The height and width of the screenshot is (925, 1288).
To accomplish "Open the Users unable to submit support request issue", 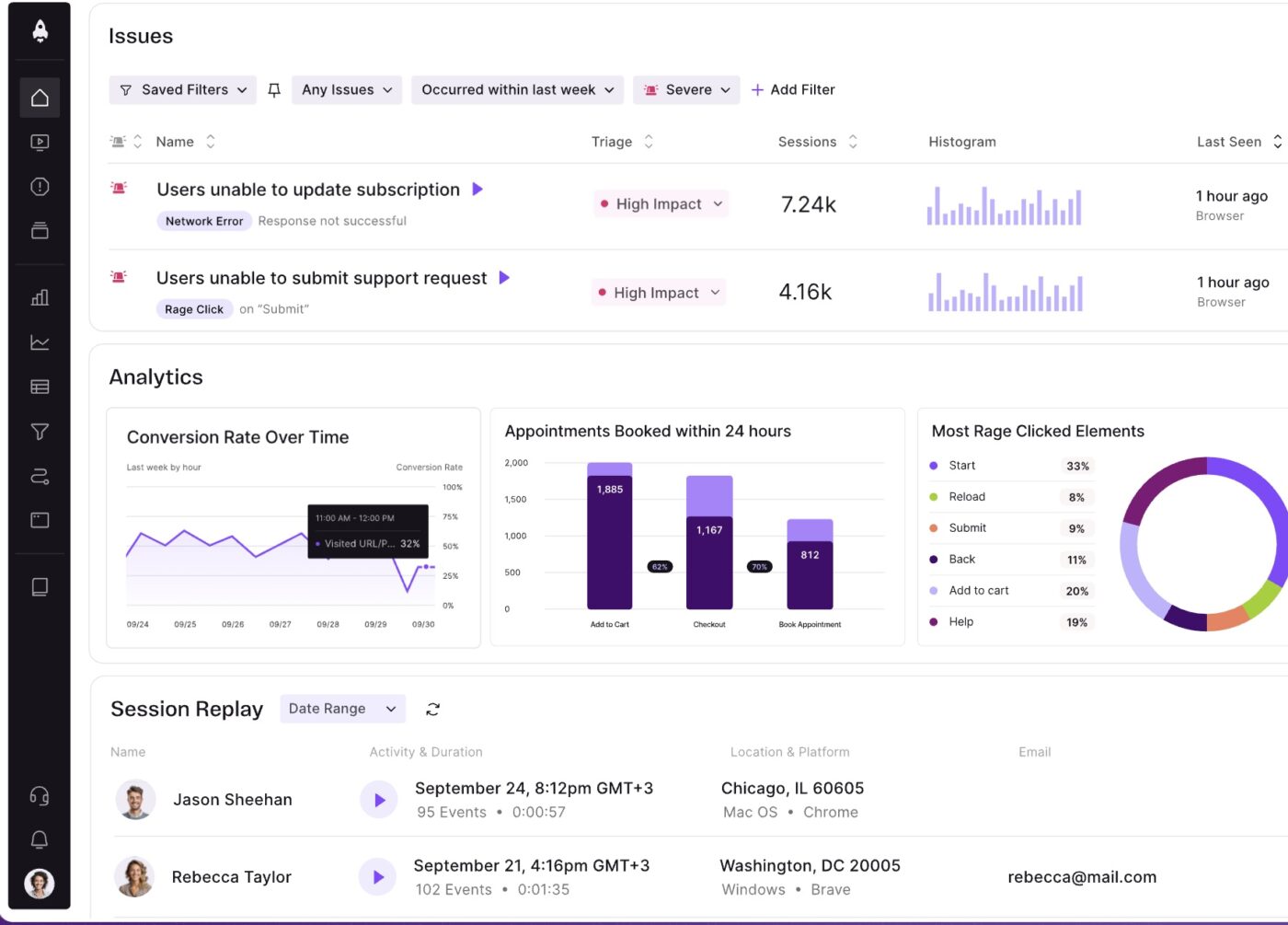I will [321, 278].
